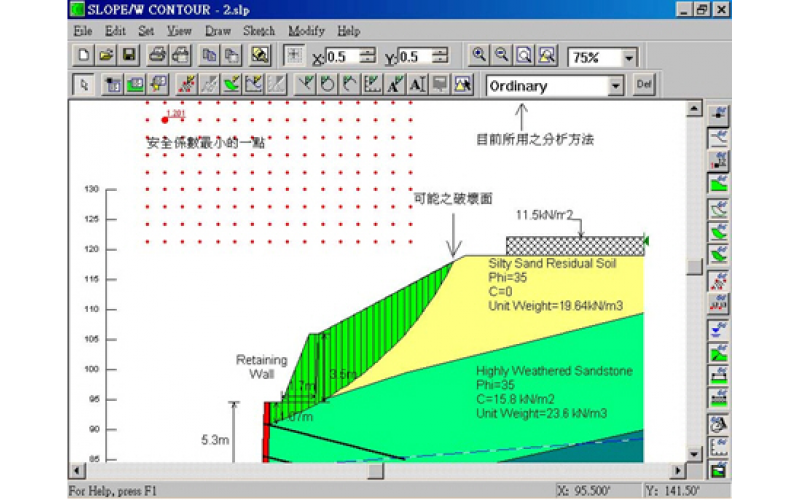This screenshot has height=500, width=800.
Task: Toggle the view points icon in the right sidebar
Action: (x=718, y=114)
